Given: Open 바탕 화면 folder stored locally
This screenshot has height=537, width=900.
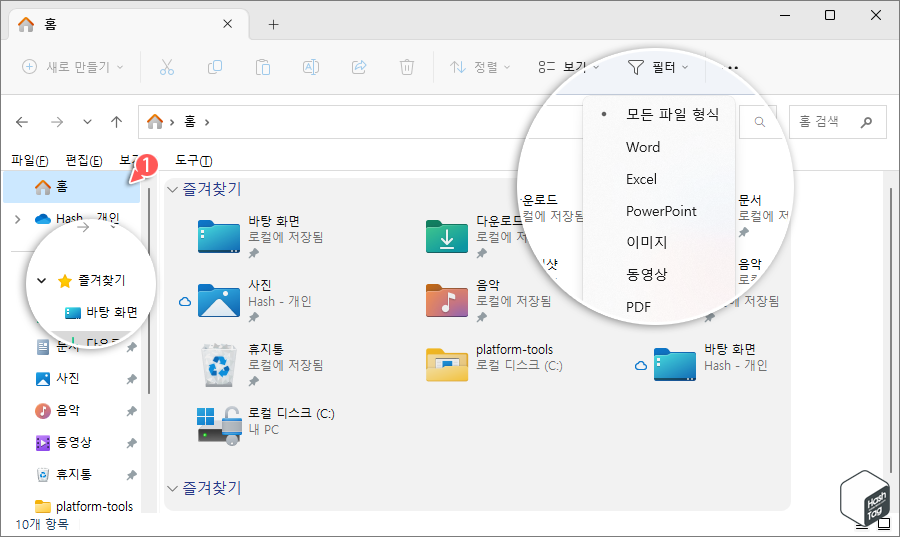Looking at the screenshot, I should pyautogui.click(x=219, y=236).
